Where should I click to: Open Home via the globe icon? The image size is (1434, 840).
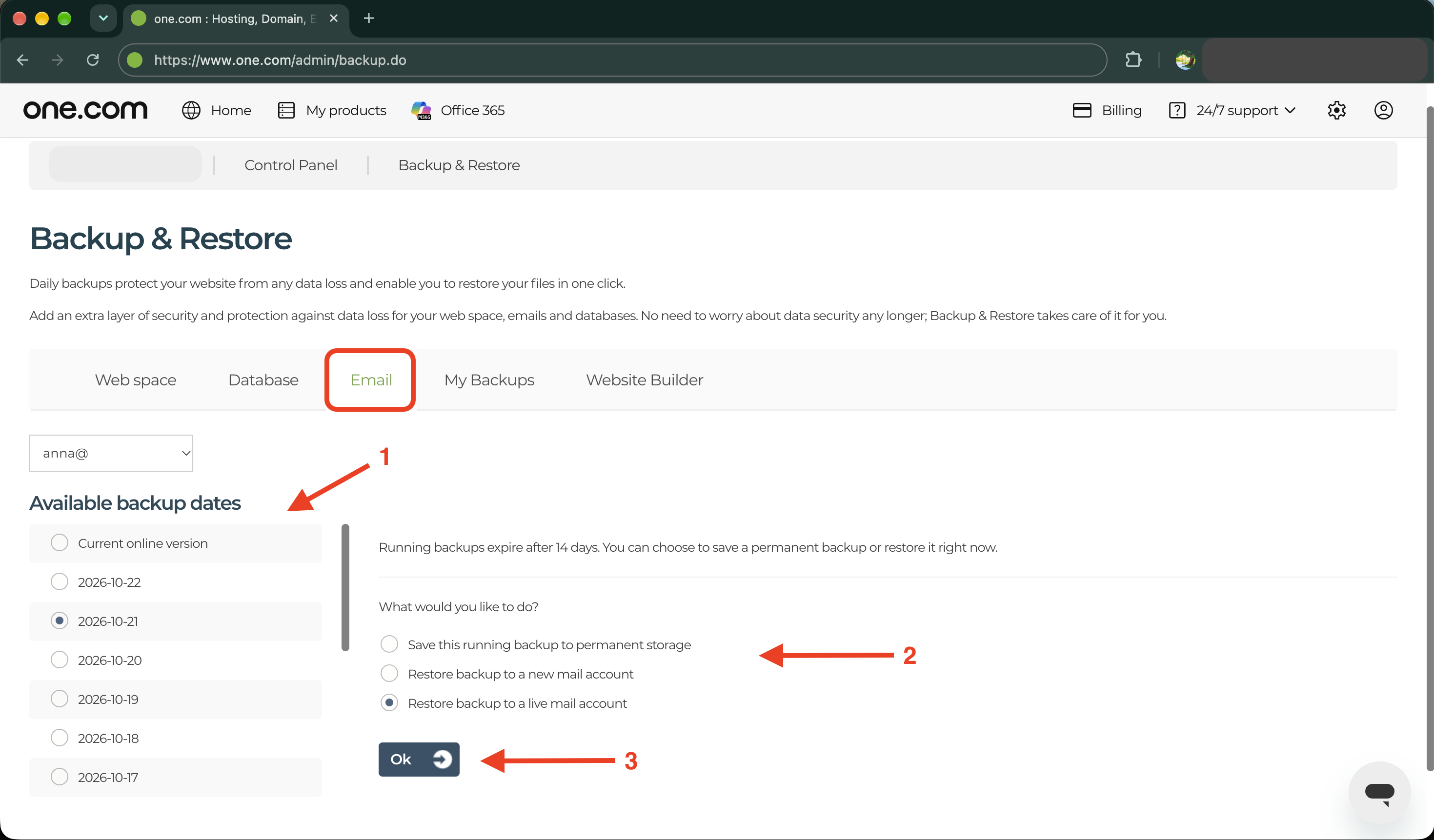191,110
